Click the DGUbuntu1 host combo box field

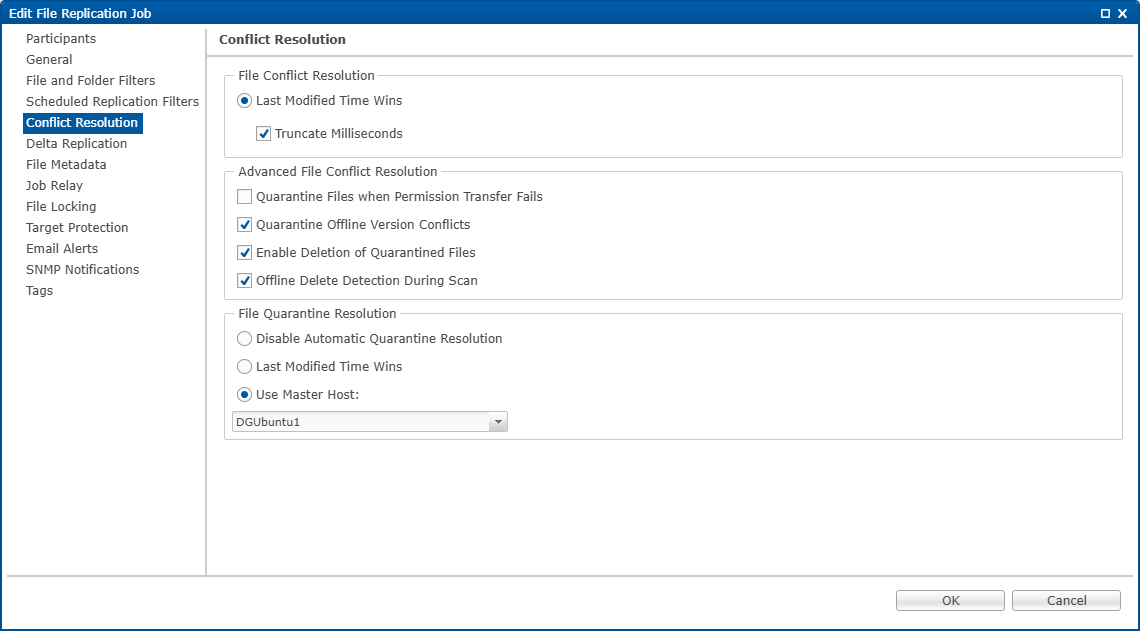coord(360,422)
